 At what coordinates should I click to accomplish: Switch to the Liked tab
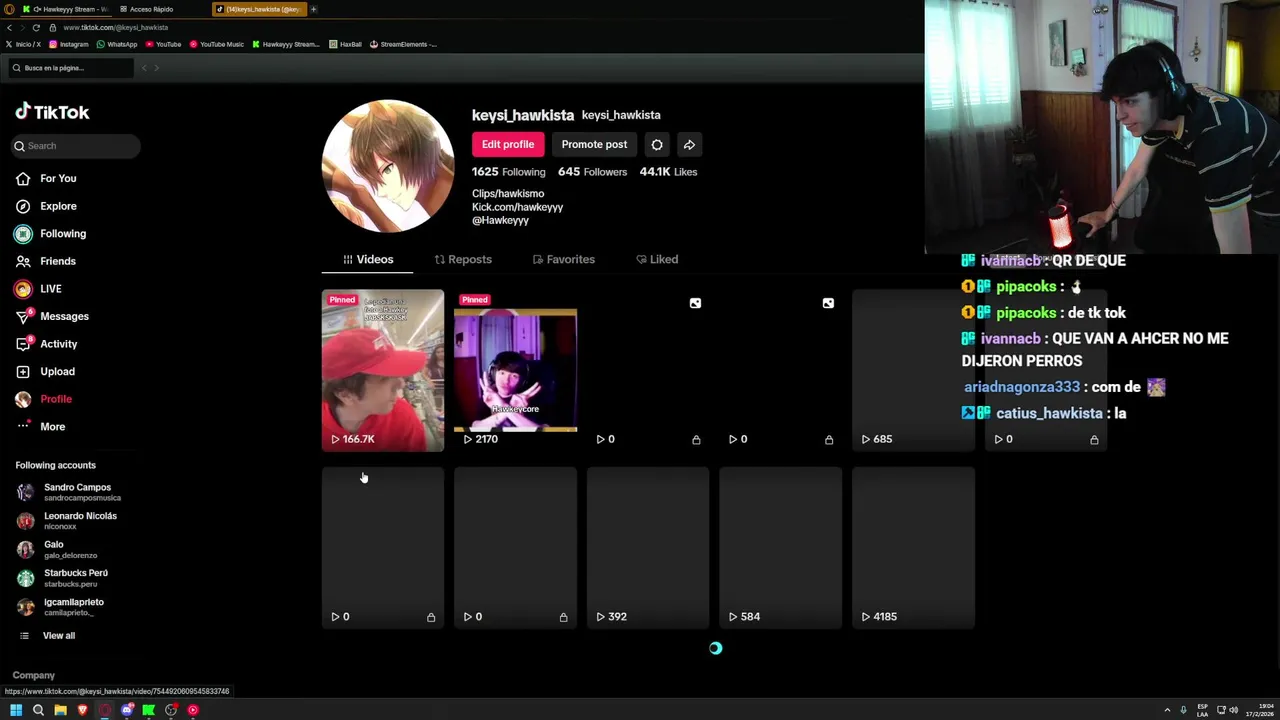657,259
